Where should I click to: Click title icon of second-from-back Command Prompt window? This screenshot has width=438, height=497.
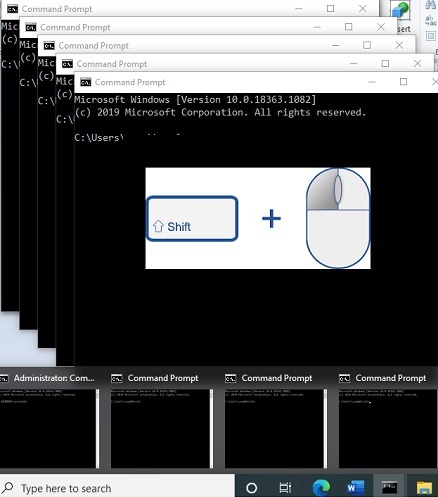31,27
